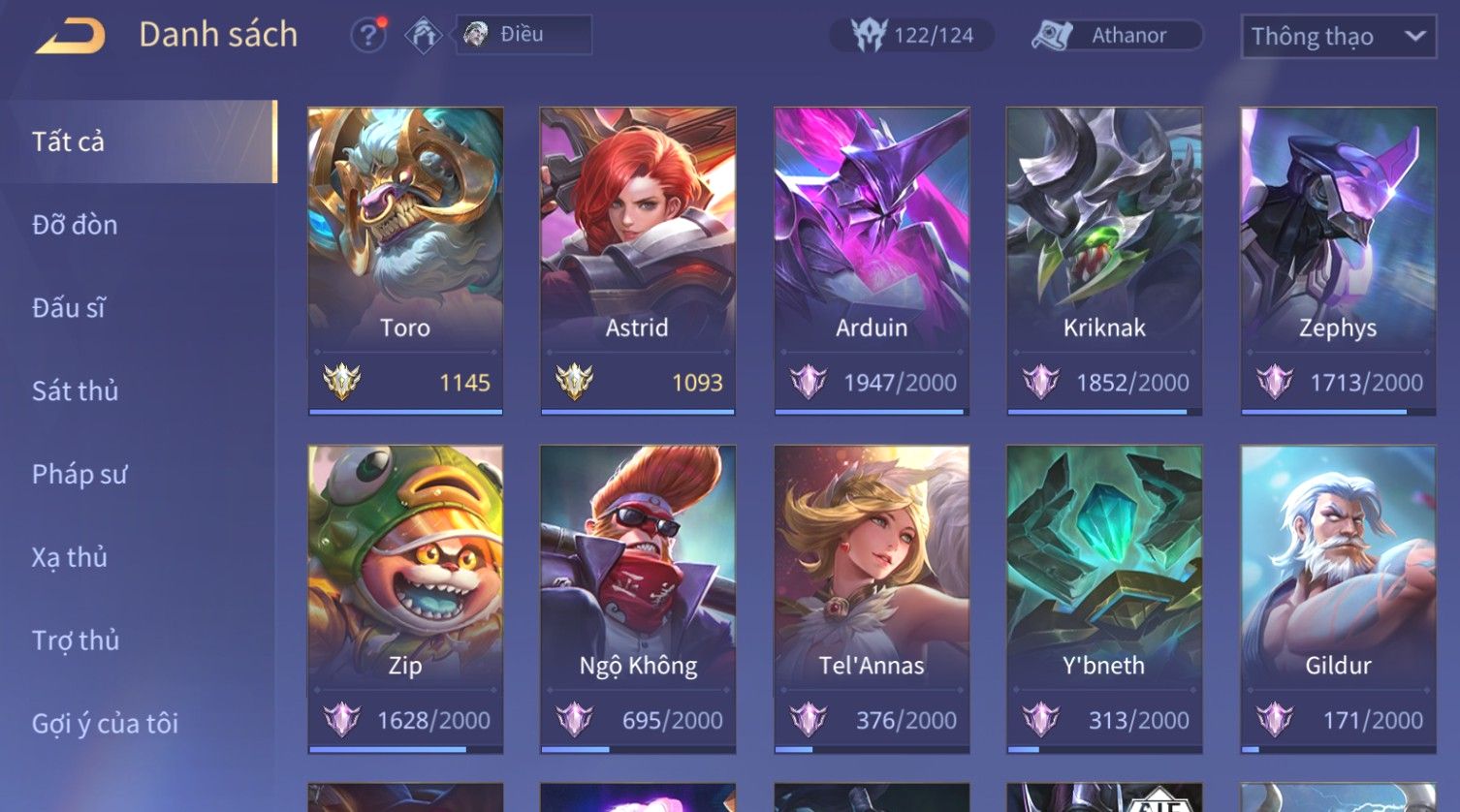Click the hero count crown icon 122/124

(869, 36)
